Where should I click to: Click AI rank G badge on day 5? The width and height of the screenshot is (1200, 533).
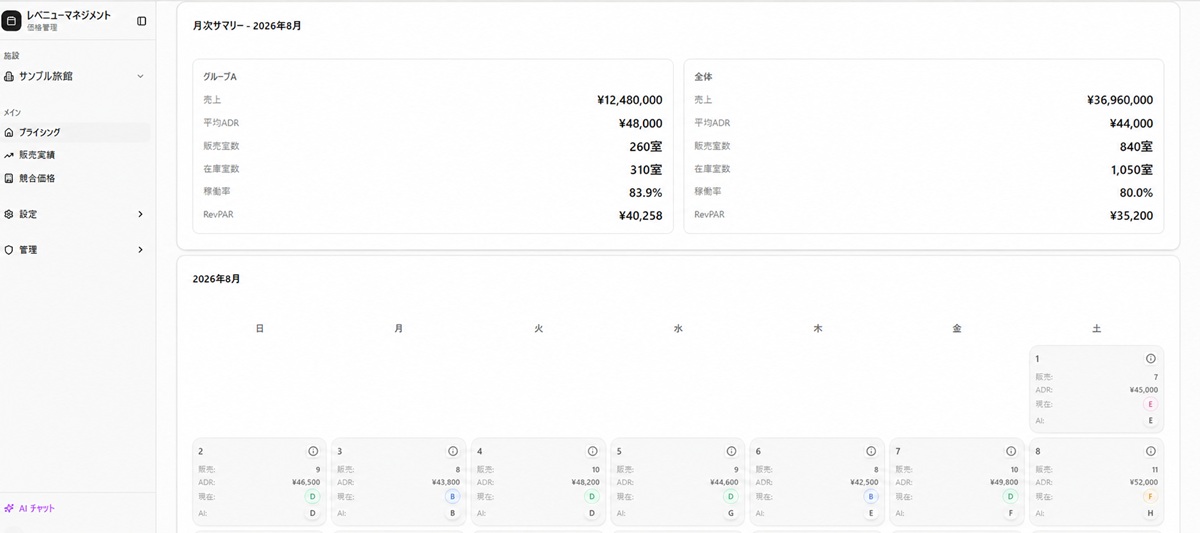[x=731, y=513]
